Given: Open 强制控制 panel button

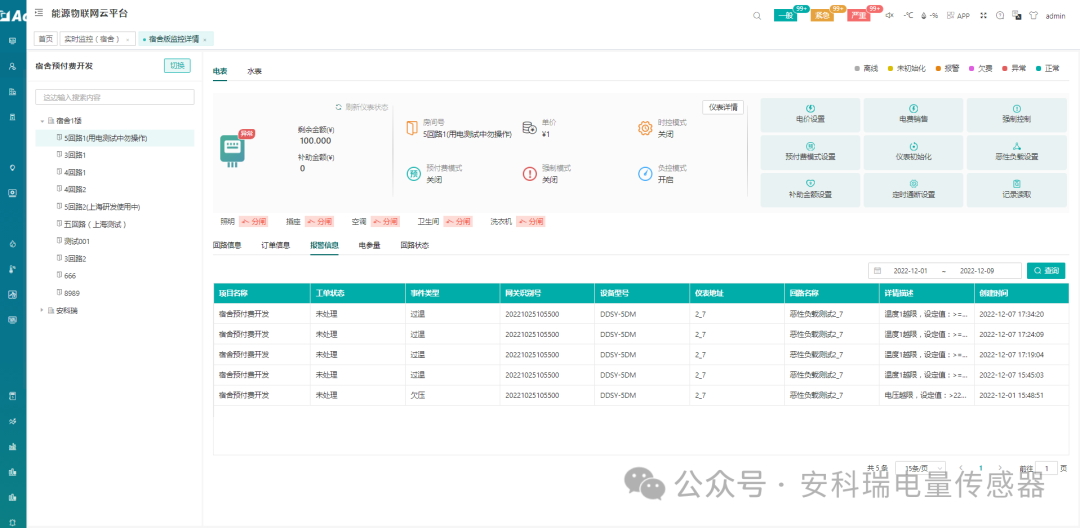Looking at the screenshot, I should point(1017,114).
